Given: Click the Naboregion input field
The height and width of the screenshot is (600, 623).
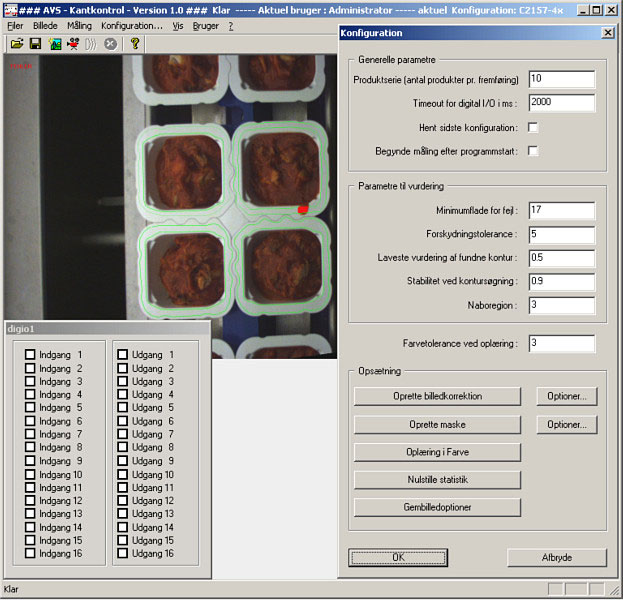Looking at the screenshot, I should [562, 305].
